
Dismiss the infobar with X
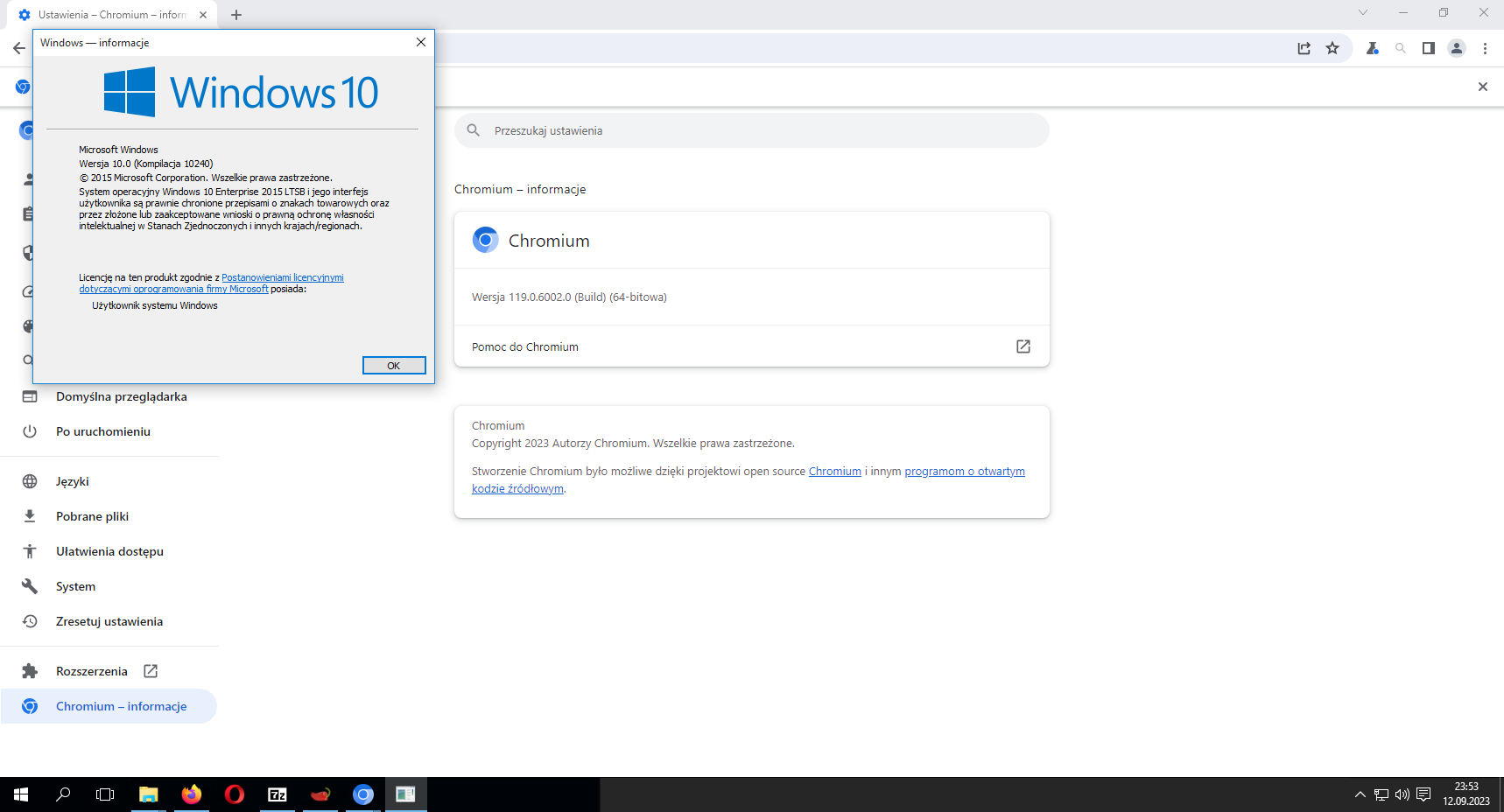[x=1483, y=87]
